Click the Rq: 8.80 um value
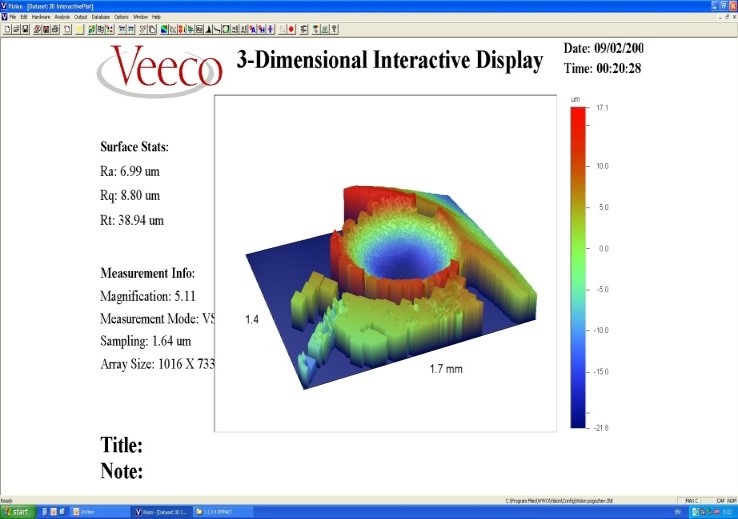Image resolution: width=738 pixels, height=519 pixels. pos(130,195)
